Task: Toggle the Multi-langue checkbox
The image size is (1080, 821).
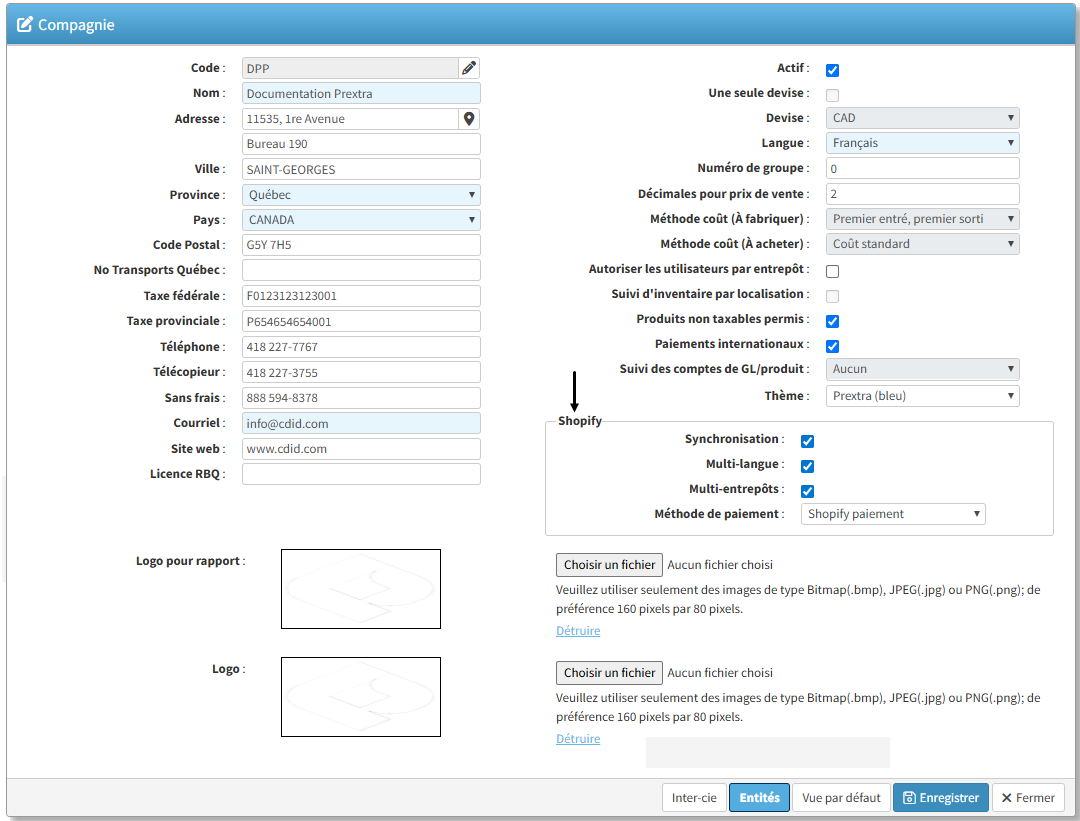Action: (x=807, y=466)
